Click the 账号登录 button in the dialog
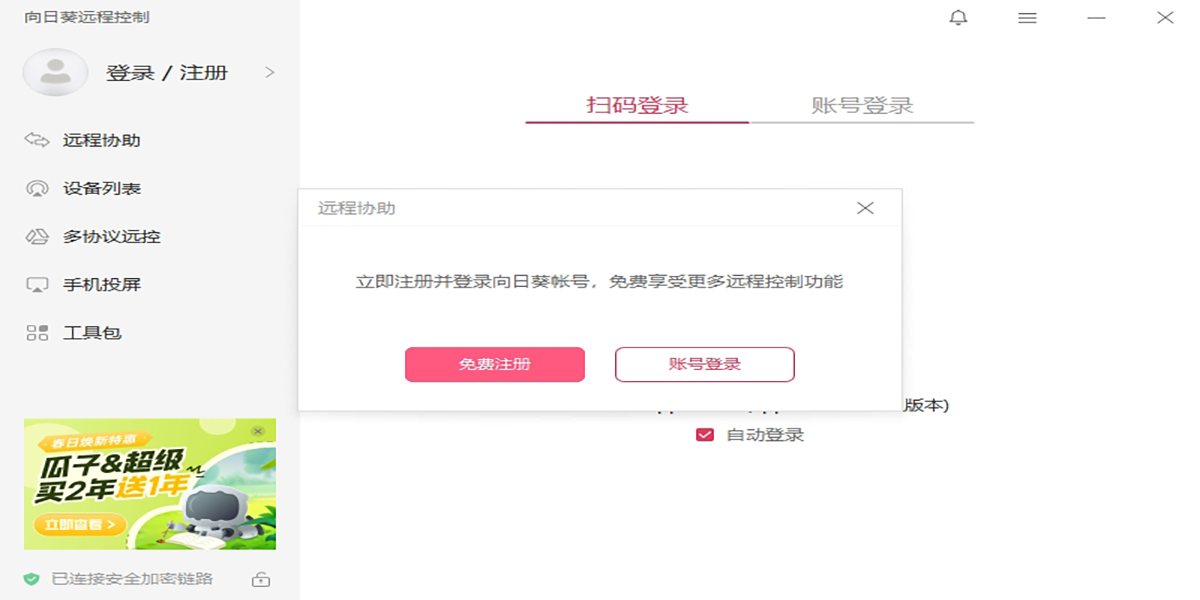 (x=704, y=364)
